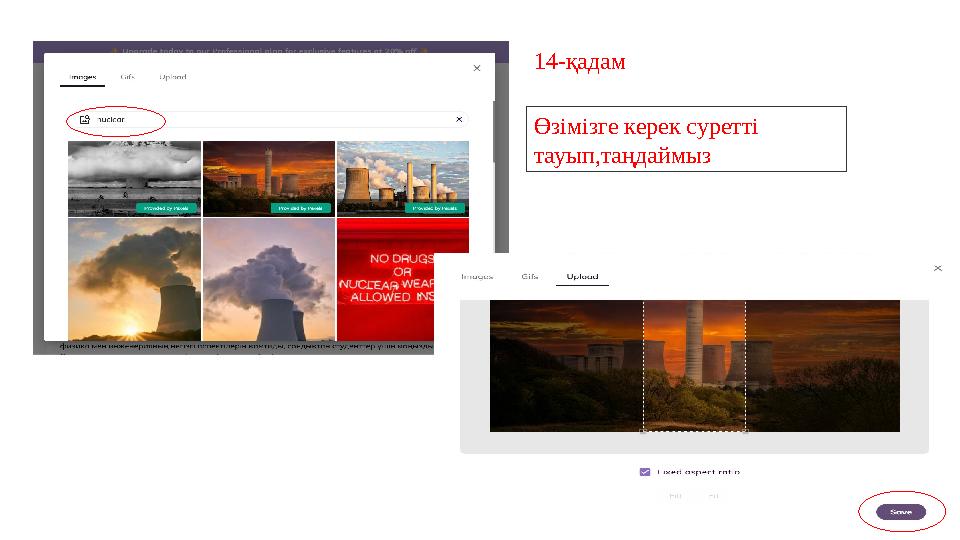Click Provided by Pexels badge on cooling towers

point(435,208)
